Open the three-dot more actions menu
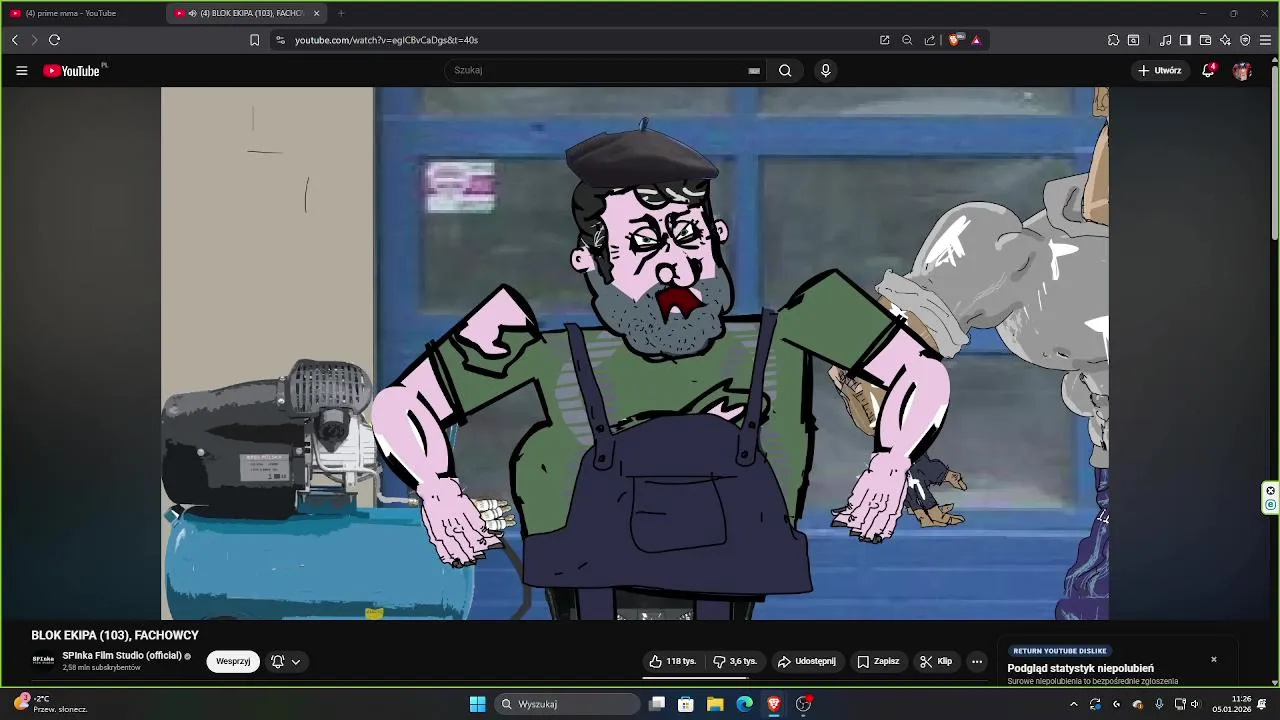 click(977, 661)
